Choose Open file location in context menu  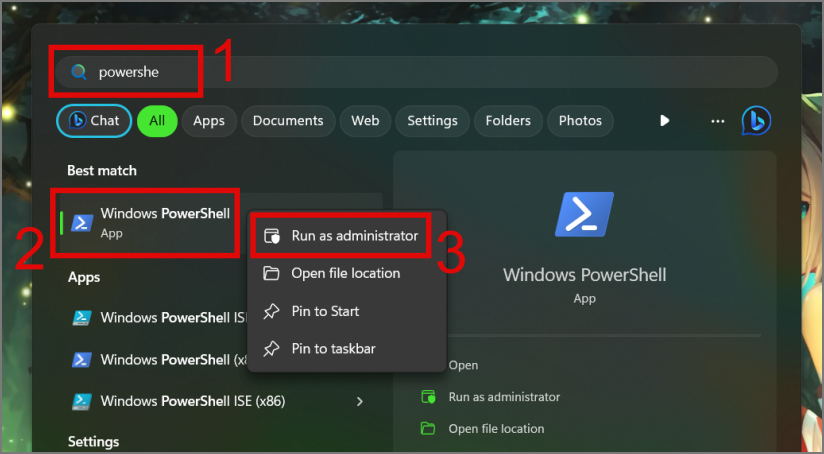click(347, 273)
